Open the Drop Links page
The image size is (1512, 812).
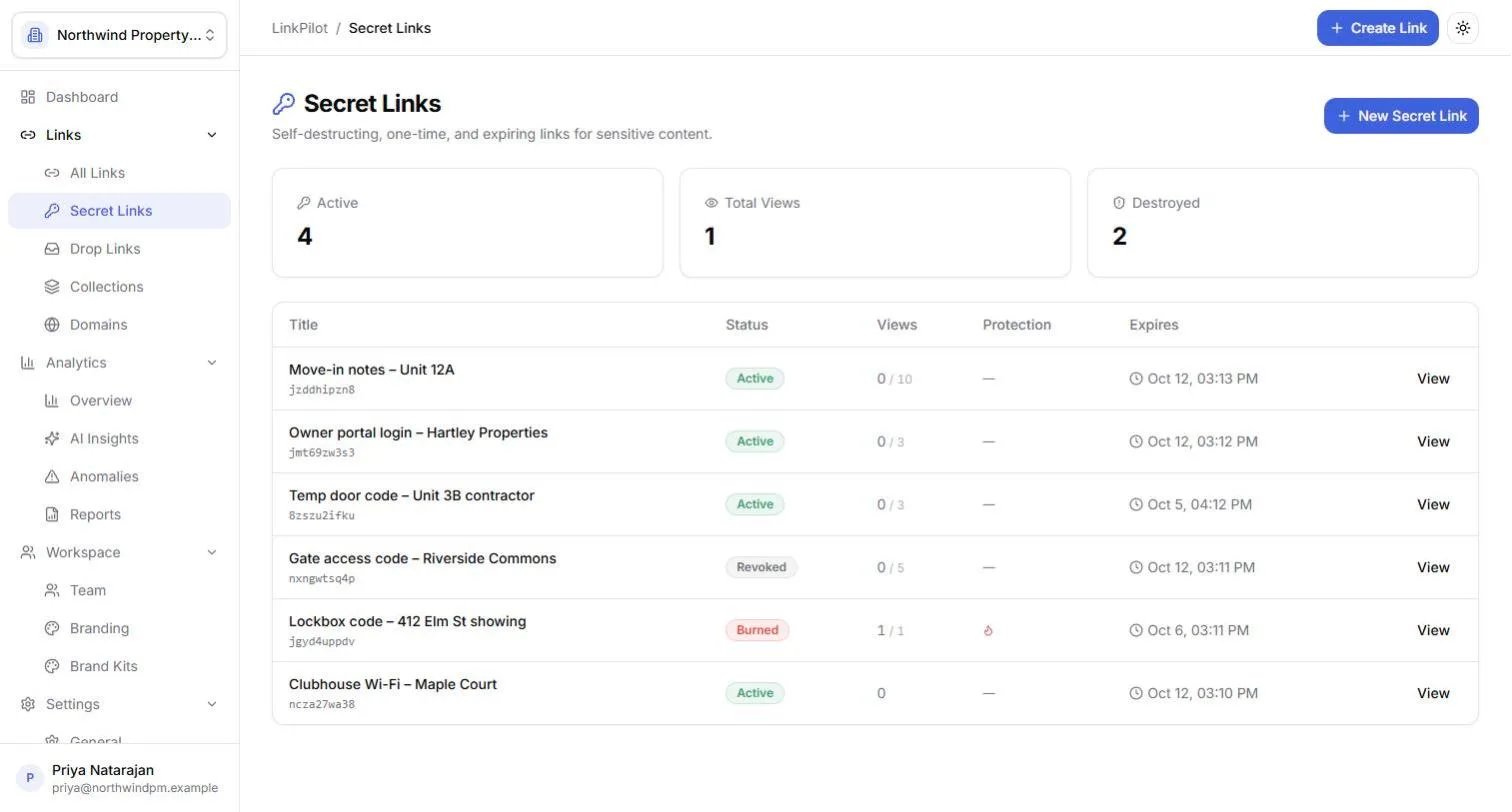(119, 249)
